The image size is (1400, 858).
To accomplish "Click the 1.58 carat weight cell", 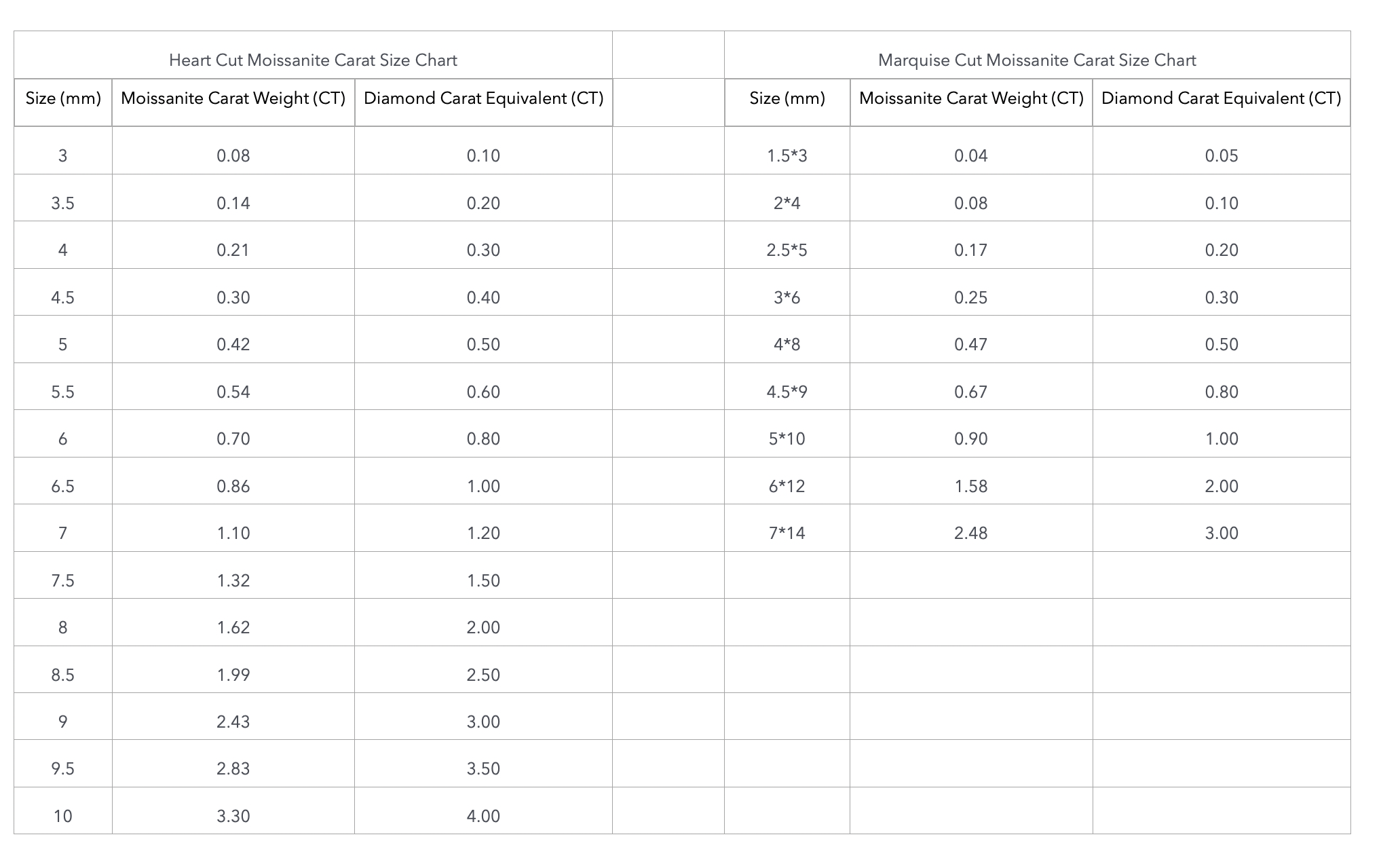I will 970,486.
